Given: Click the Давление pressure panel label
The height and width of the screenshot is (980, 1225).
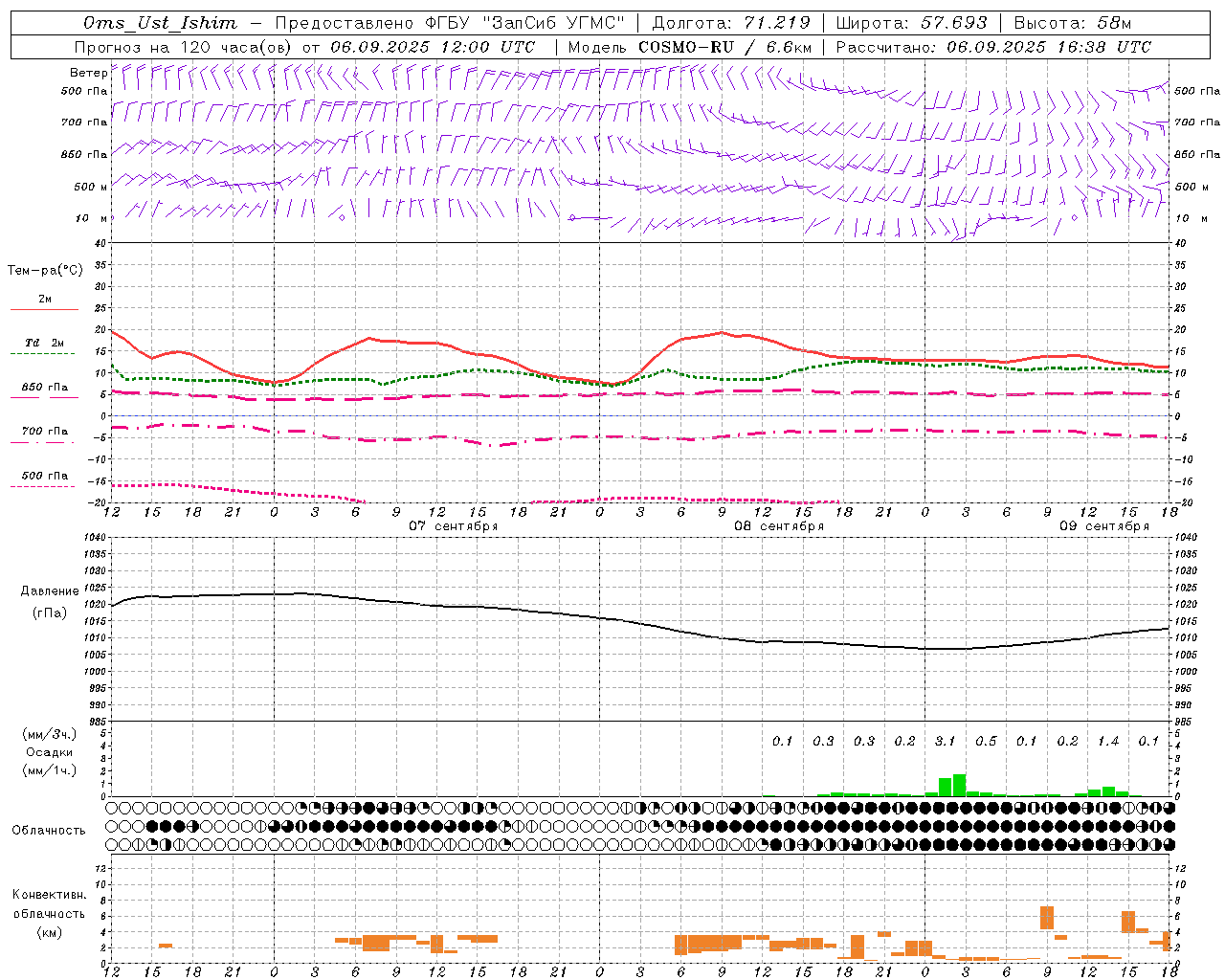Looking at the screenshot, I should click(49, 591).
